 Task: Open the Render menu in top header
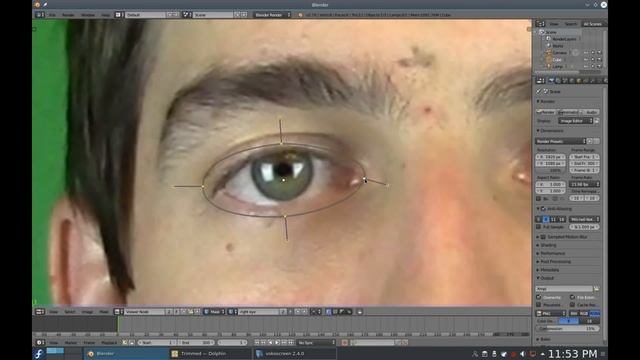point(68,15)
